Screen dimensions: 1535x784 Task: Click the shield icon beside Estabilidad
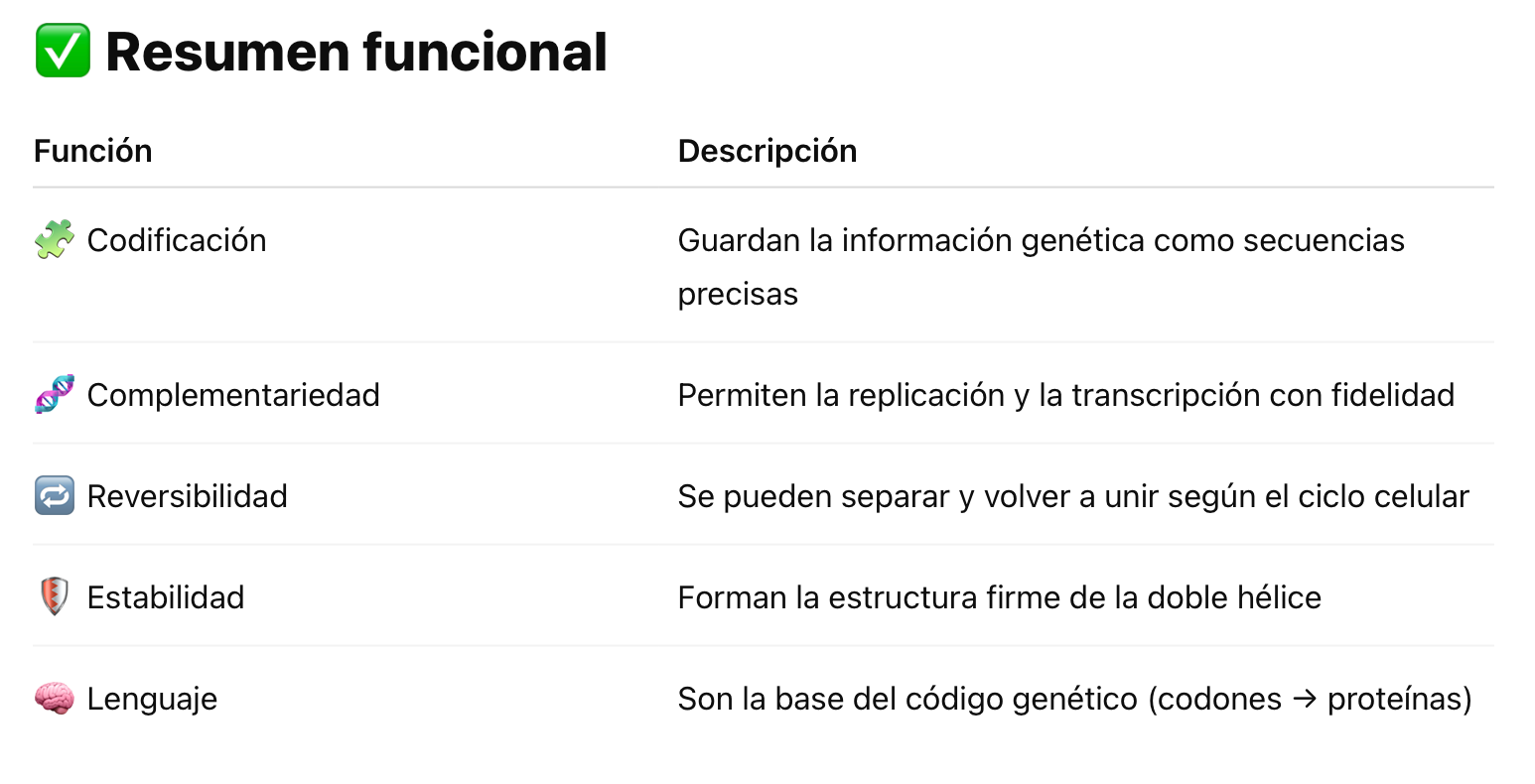point(55,597)
